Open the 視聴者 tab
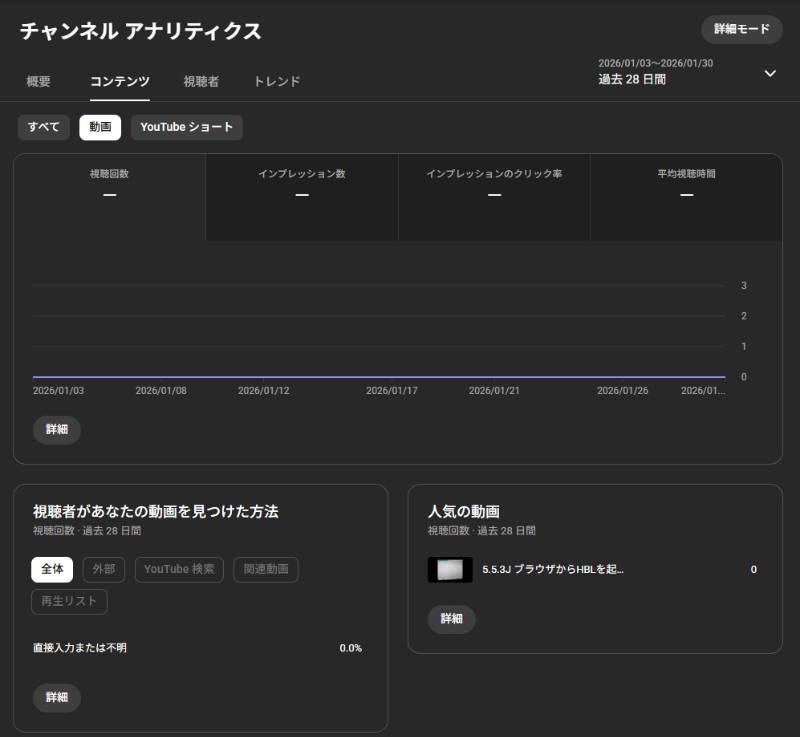The image size is (800, 737). tap(202, 81)
